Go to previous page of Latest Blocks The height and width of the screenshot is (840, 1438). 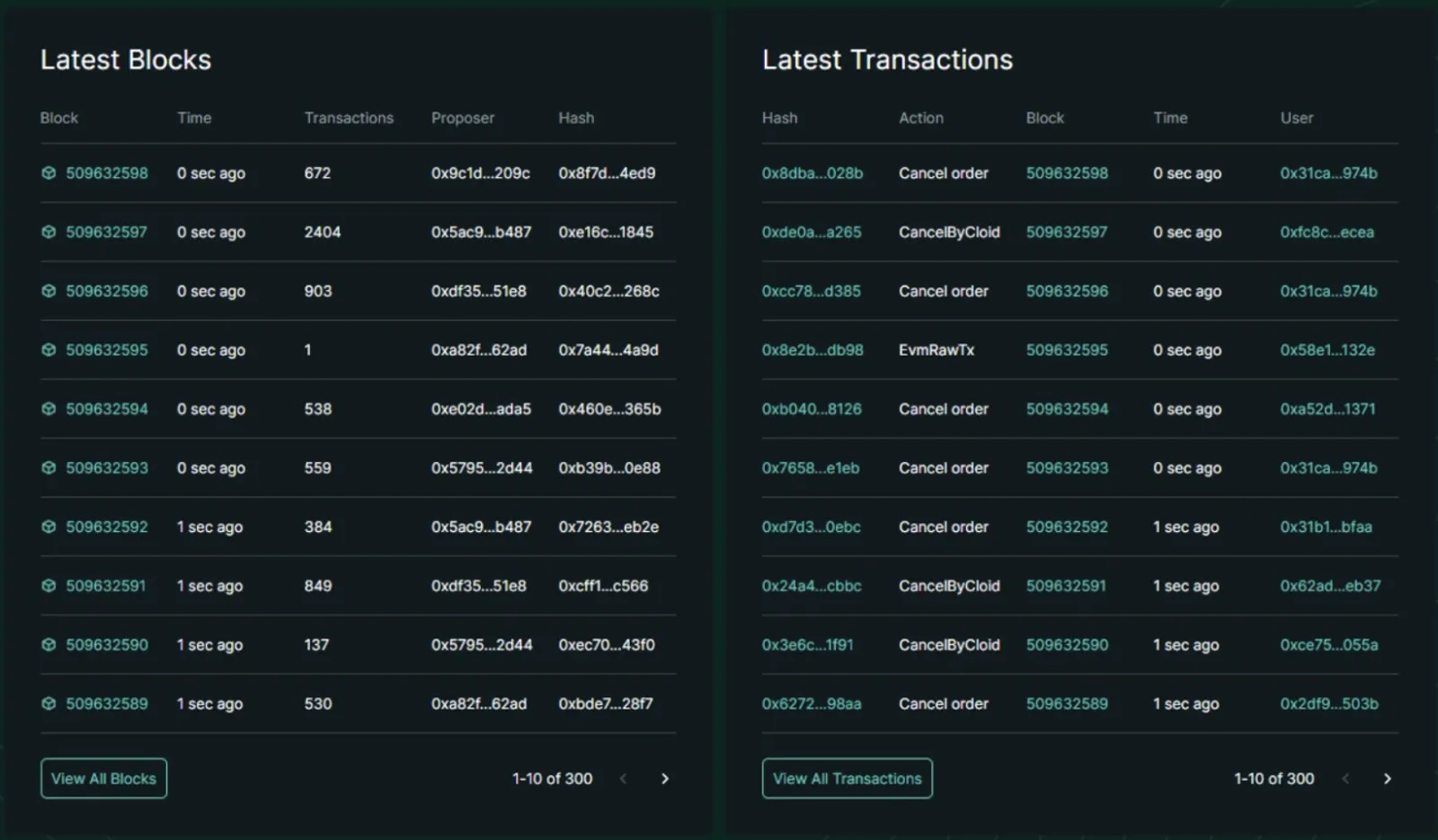point(624,779)
